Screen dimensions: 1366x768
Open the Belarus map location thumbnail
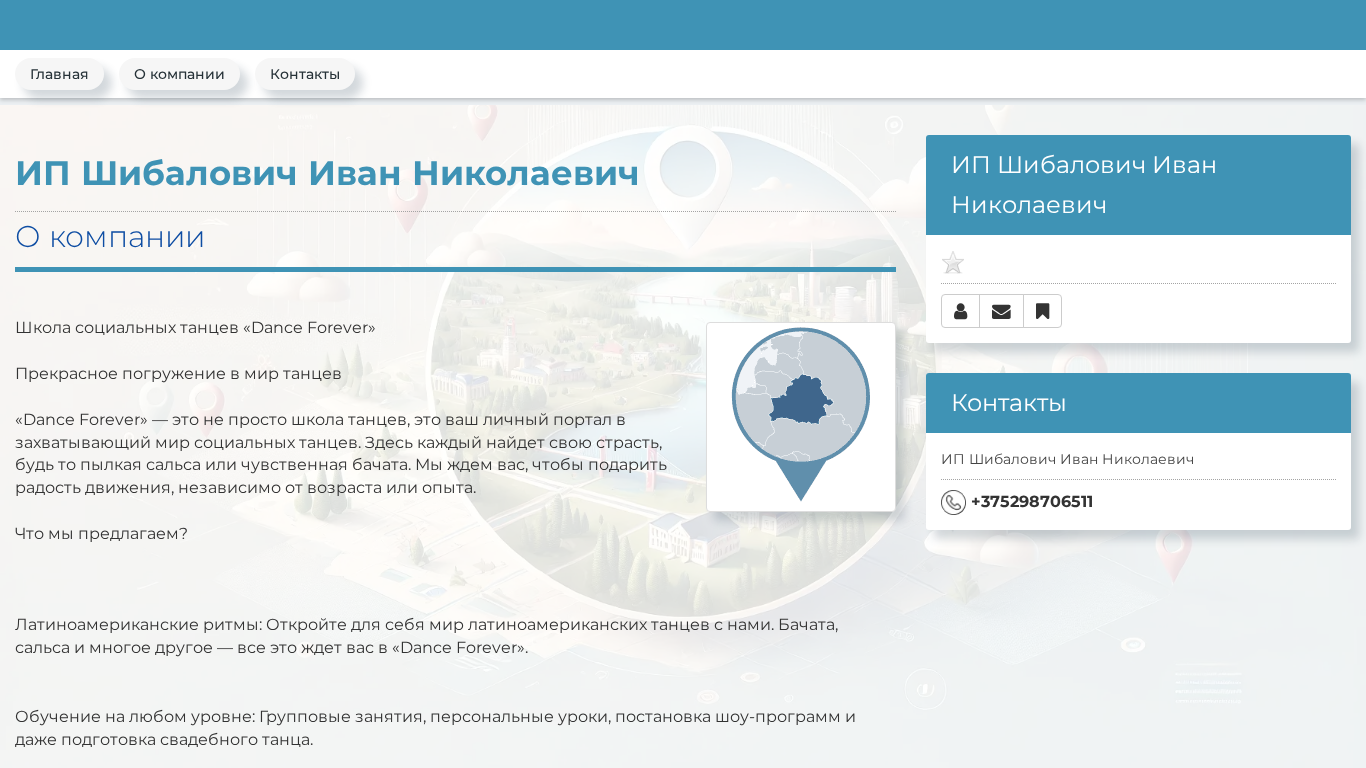click(x=801, y=417)
